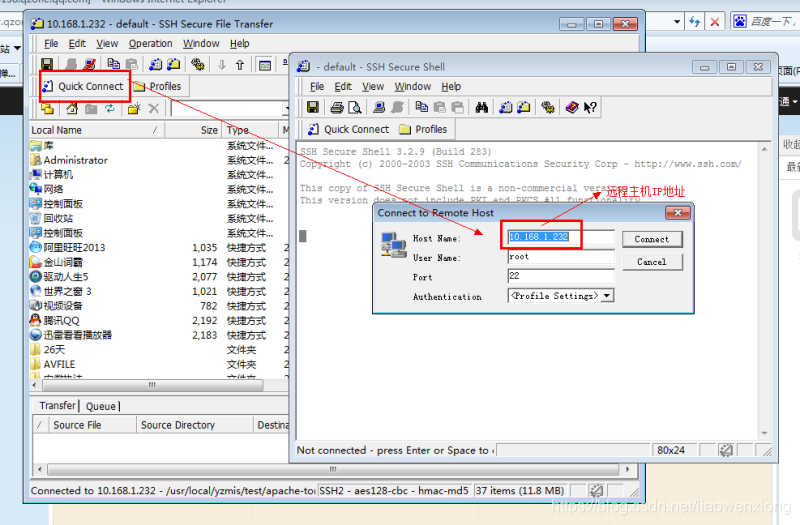Open Help menu in Secure Shell window
Image resolution: width=800 pixels, height=525 pixels.
[451, 86]
